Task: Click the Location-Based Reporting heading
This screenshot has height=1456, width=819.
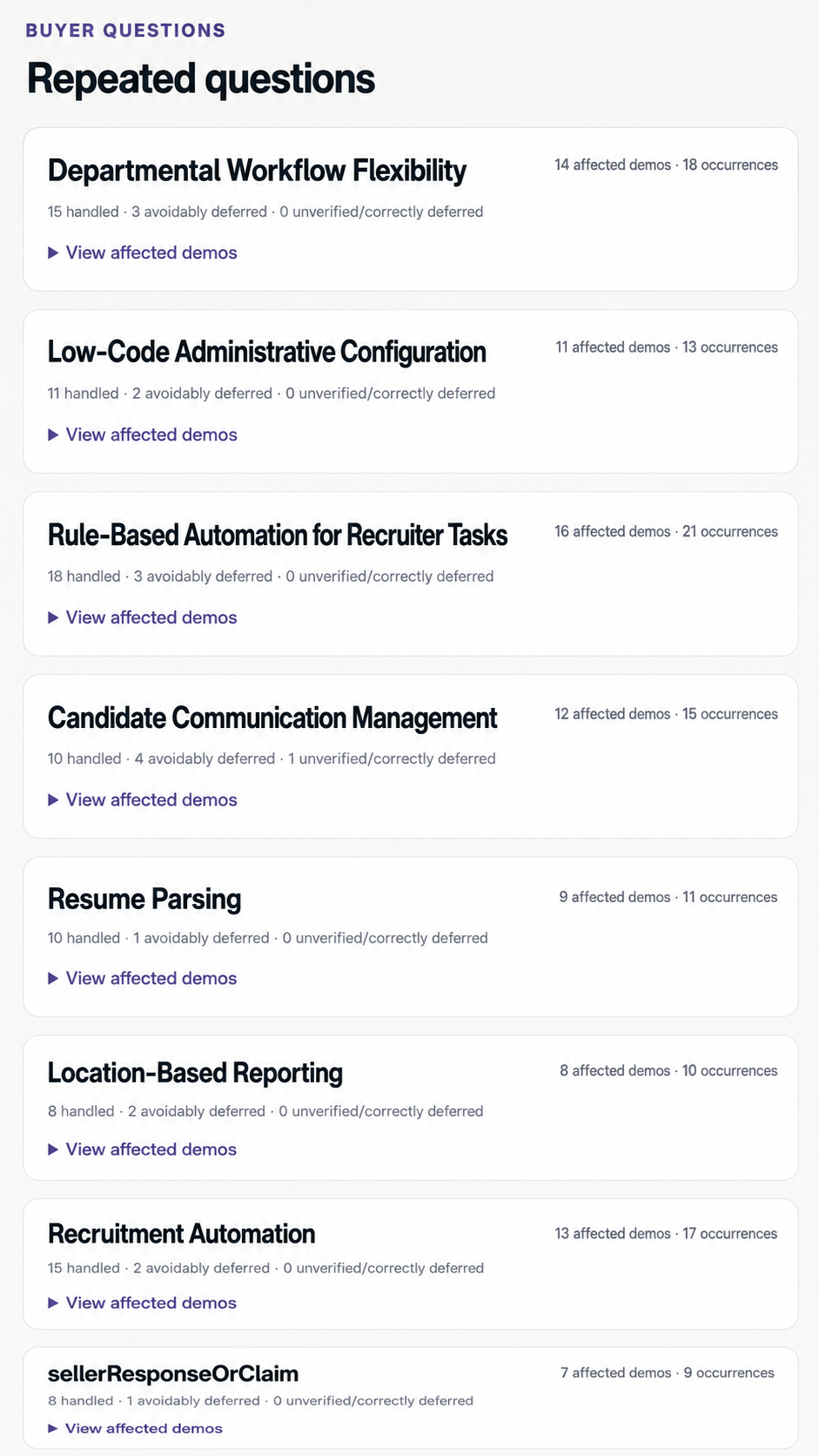Action: (x=195, y=1073)
